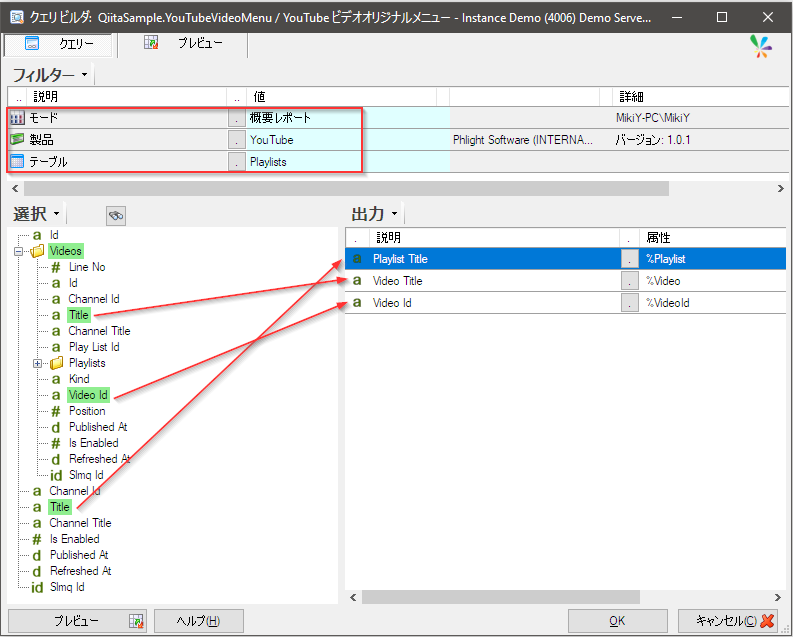The width and height of the screenshot is (793, 637).
Task: Select the Video Id output row
Action: click(565, 303)
